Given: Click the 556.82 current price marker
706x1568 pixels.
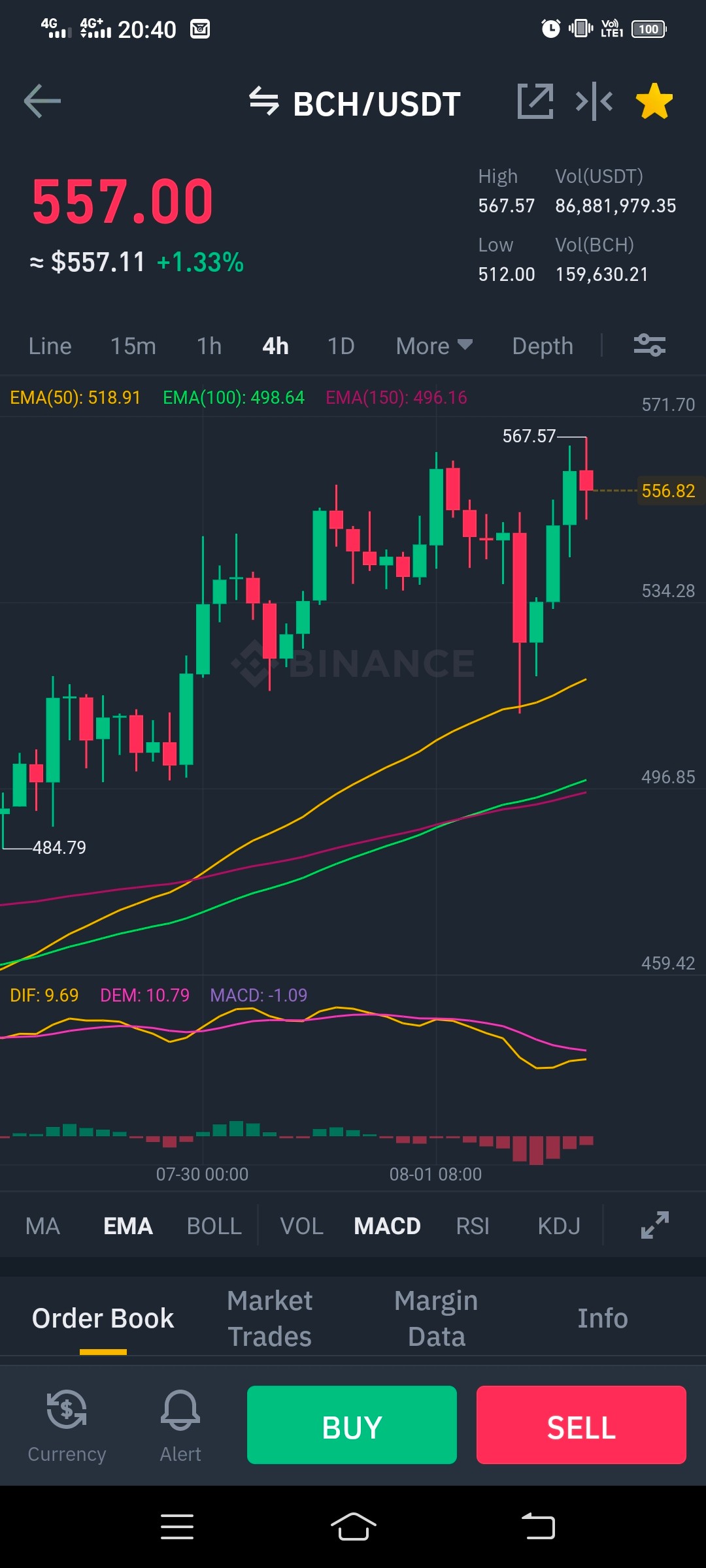Looking at the screenshot, I should pyautogui.click(x=669, y=491).
